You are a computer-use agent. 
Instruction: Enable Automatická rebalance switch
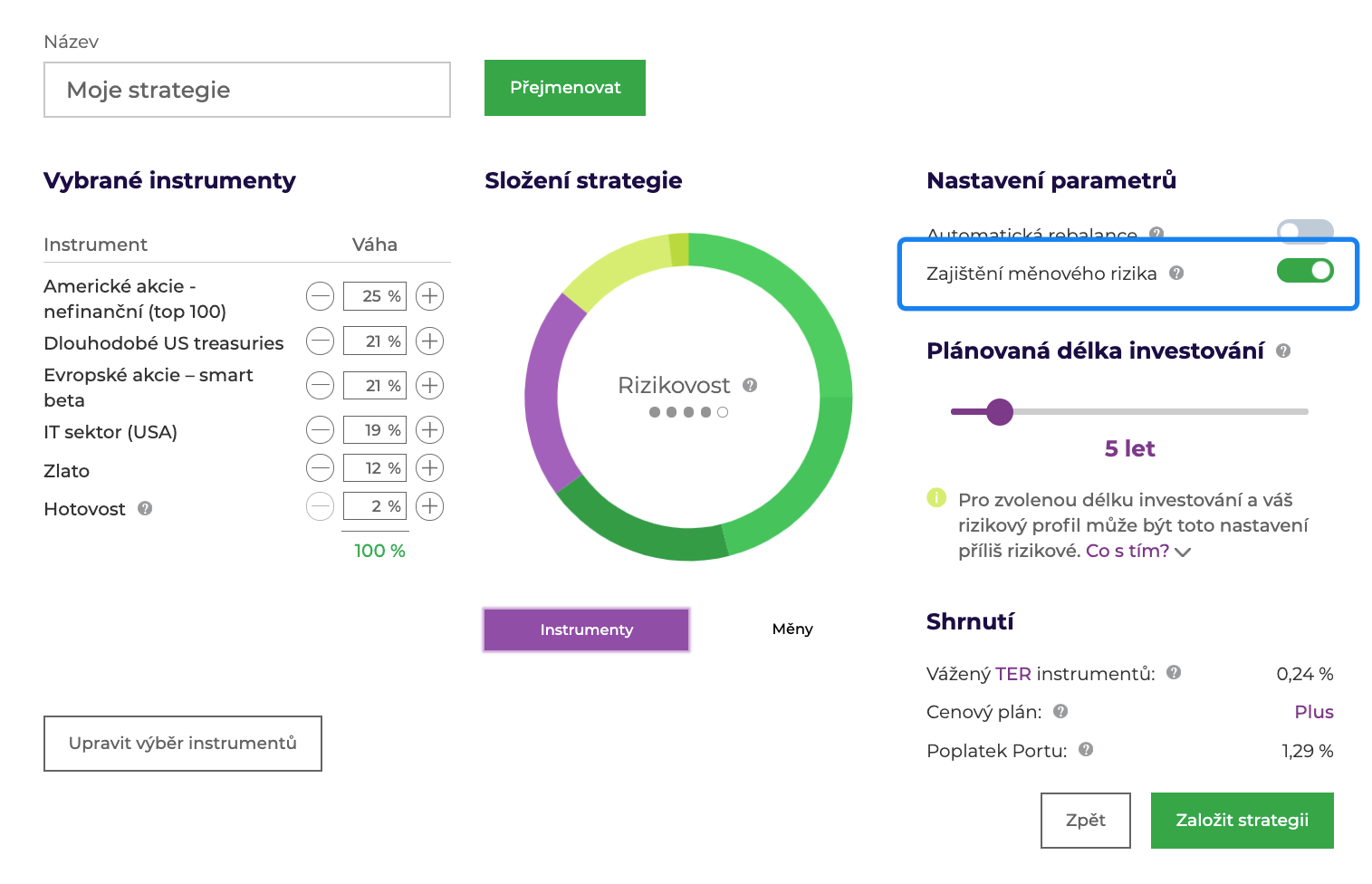point(1304,229)
